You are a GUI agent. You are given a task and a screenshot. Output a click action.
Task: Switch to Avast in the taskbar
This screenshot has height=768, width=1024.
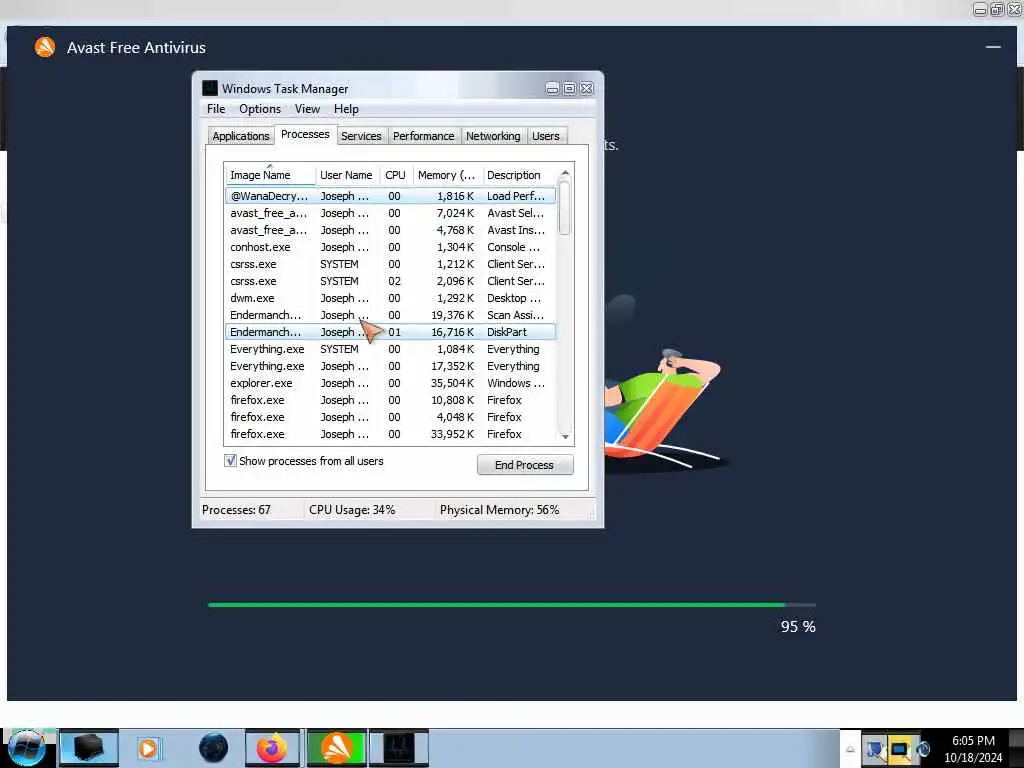(337, 748)
